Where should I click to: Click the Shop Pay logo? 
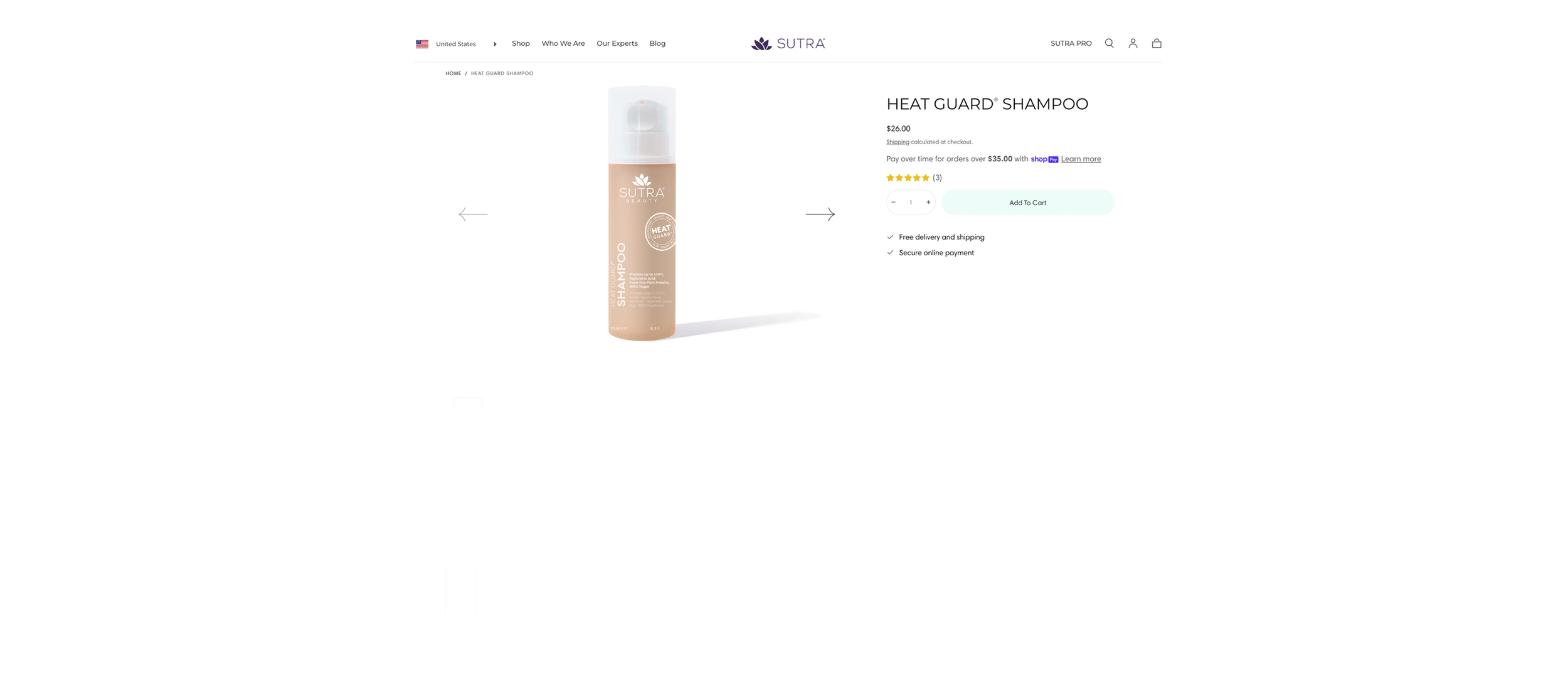tap(1044, 159)
